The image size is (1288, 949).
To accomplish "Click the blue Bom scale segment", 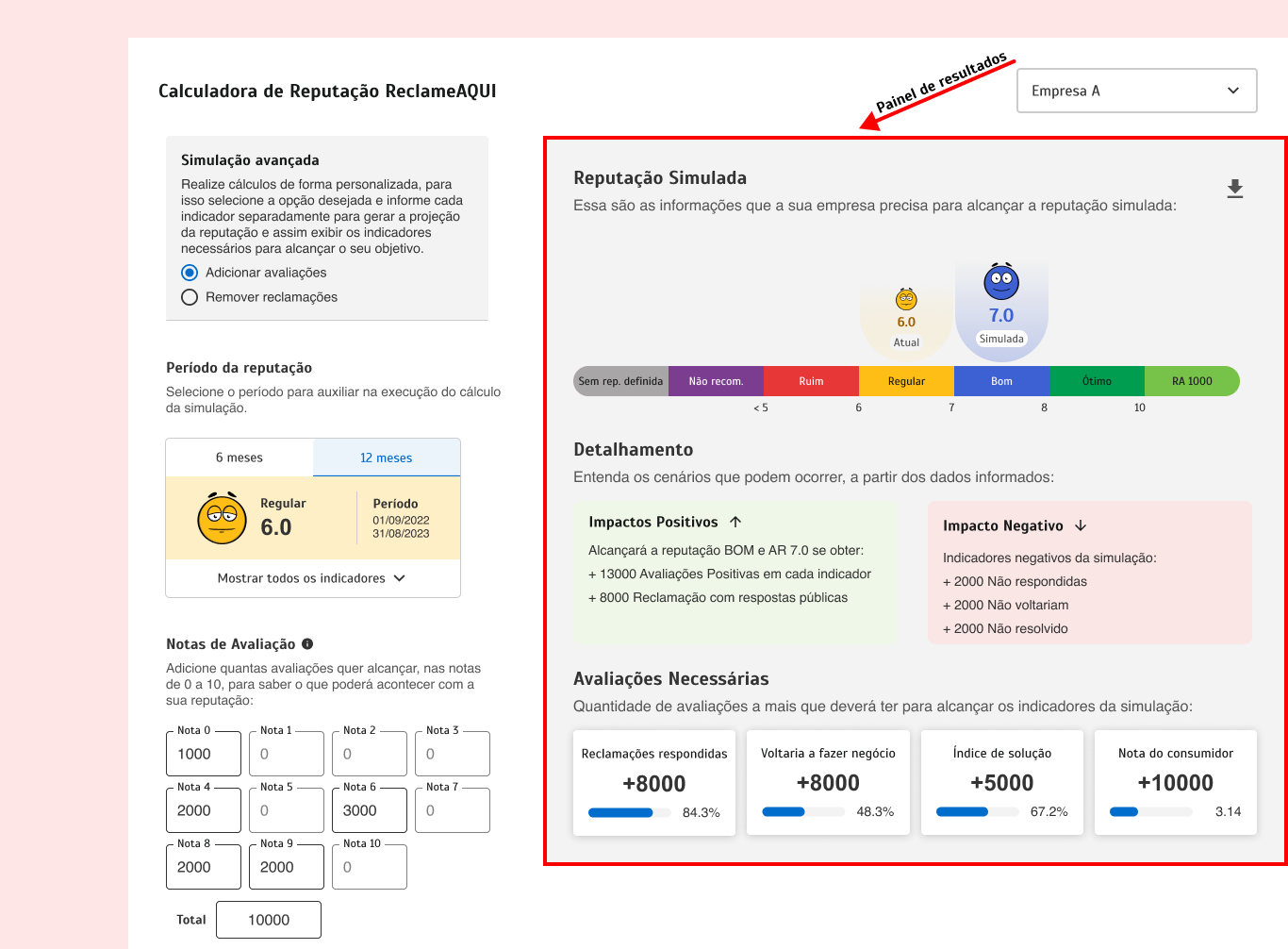I will click(1001, 381).
